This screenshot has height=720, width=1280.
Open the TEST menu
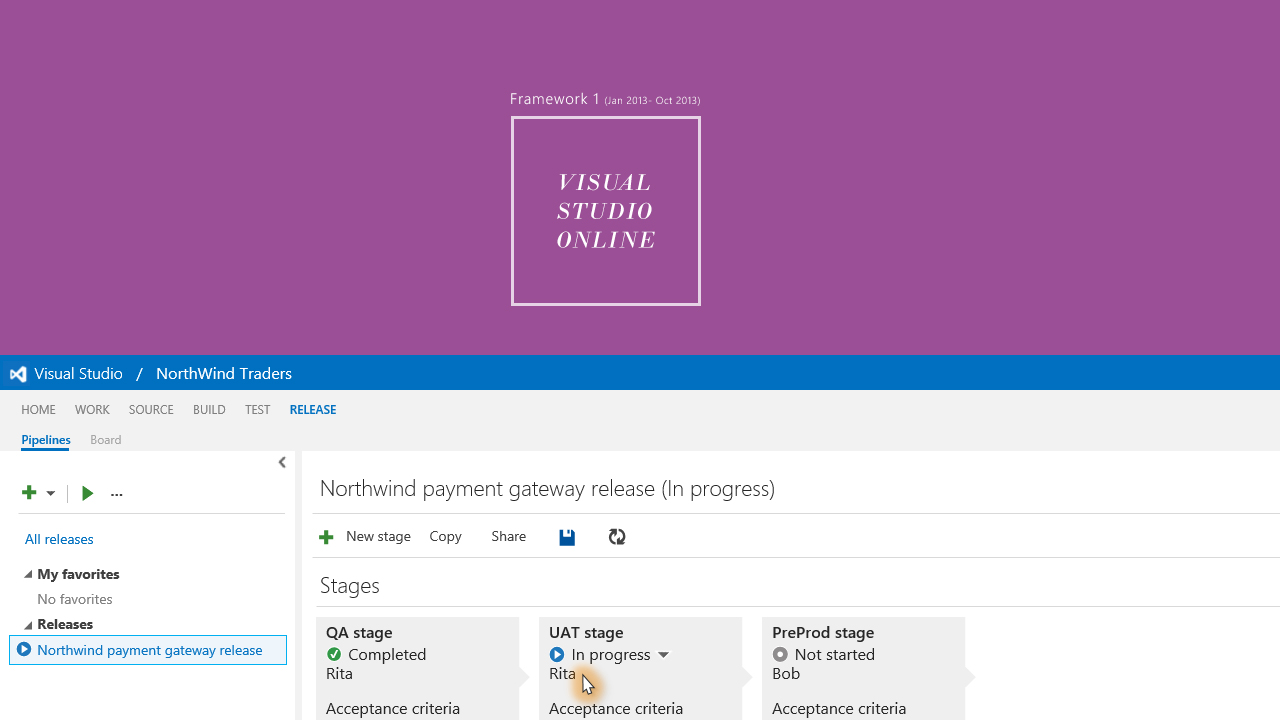[x=257, y=409]
